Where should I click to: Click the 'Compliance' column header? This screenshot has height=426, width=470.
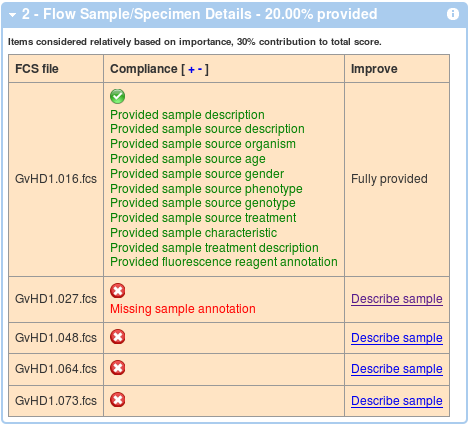[144, 69]
